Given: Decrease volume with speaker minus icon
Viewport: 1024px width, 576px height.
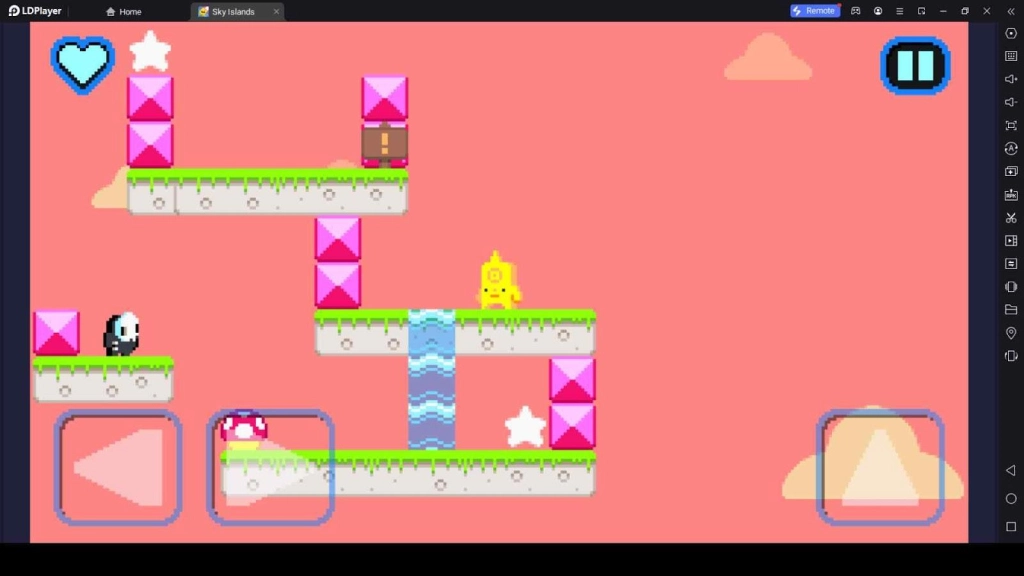Looking at the screenshot, I should coord(1011,102).
